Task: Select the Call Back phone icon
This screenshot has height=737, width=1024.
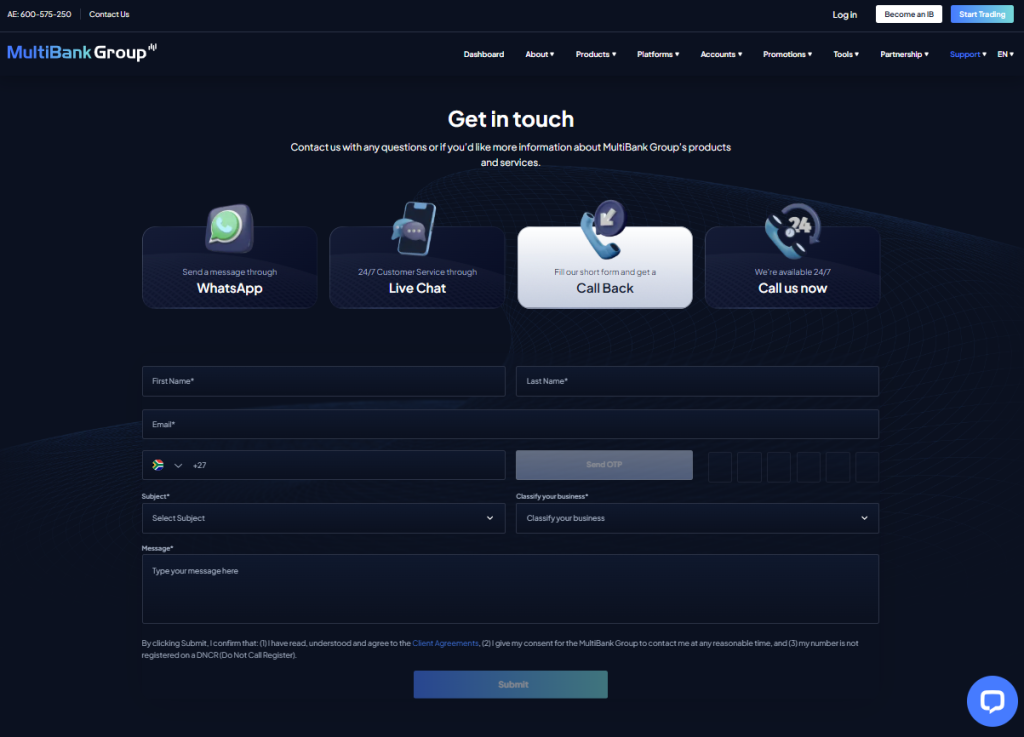Action: 603,228
